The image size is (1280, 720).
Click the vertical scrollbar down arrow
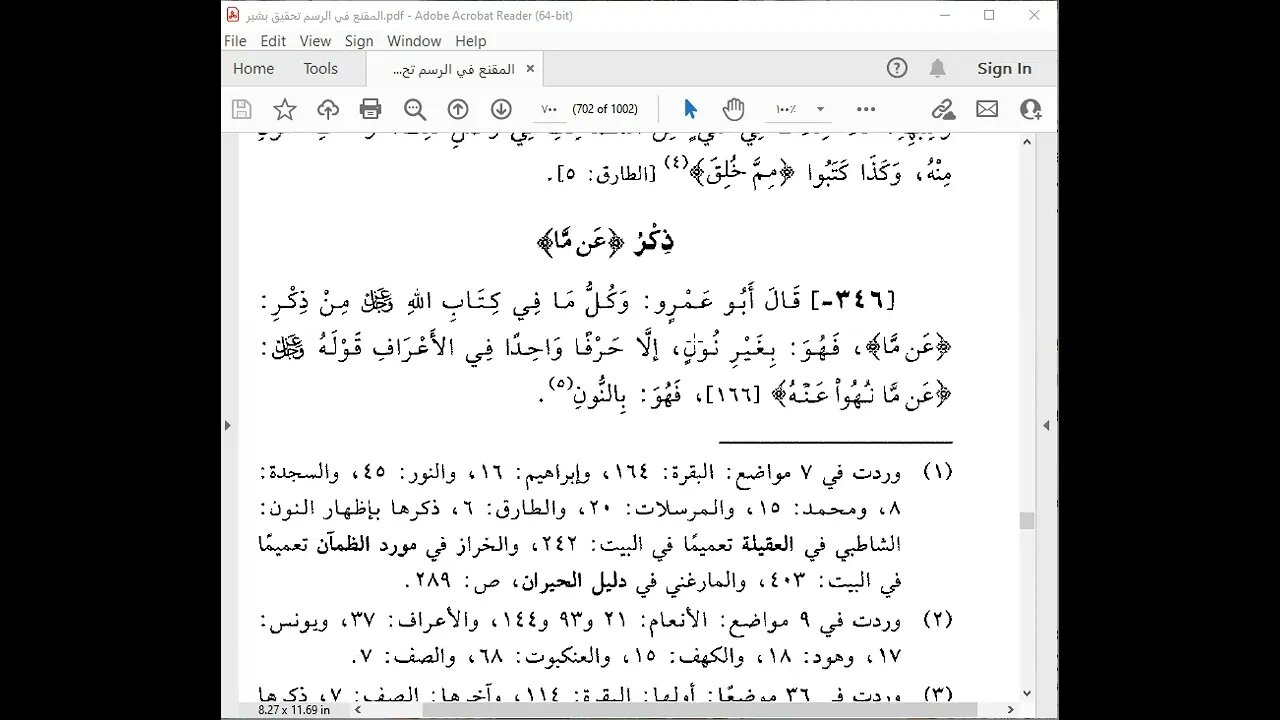coord(1027,693)
